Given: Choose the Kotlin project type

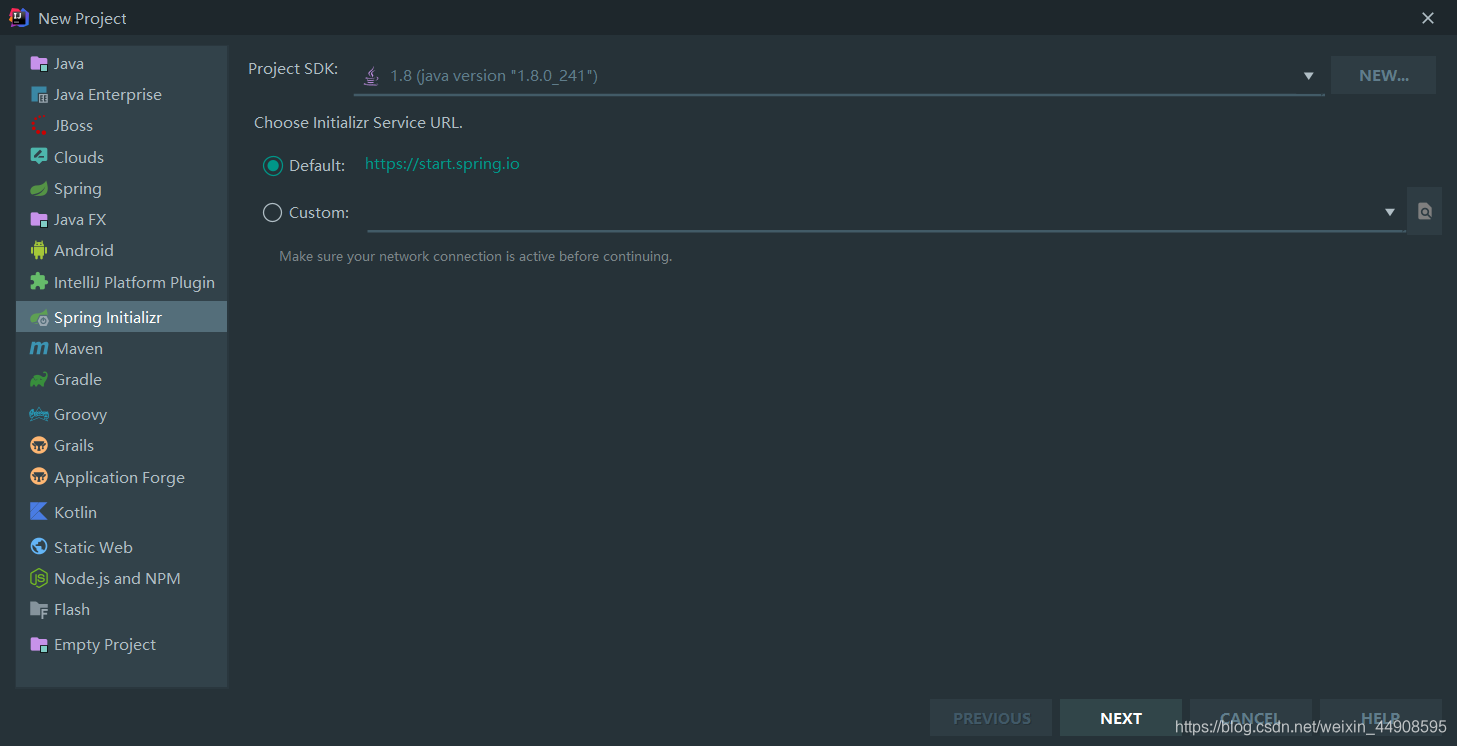Looking at the screenshot, I should [121, 512].
